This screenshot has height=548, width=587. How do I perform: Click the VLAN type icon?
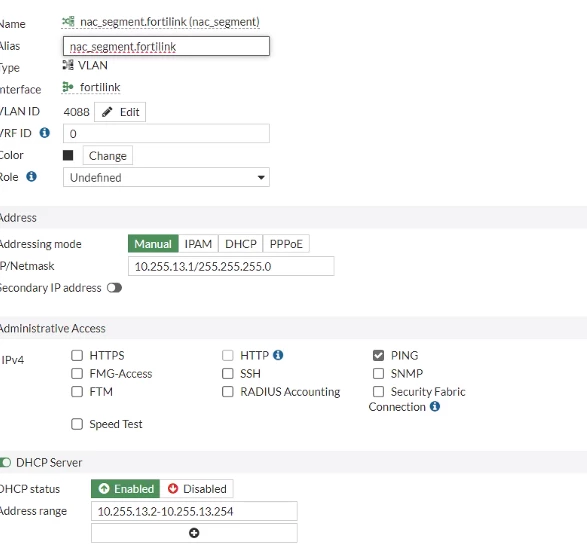pyautogui.click(x=68, y=65)
